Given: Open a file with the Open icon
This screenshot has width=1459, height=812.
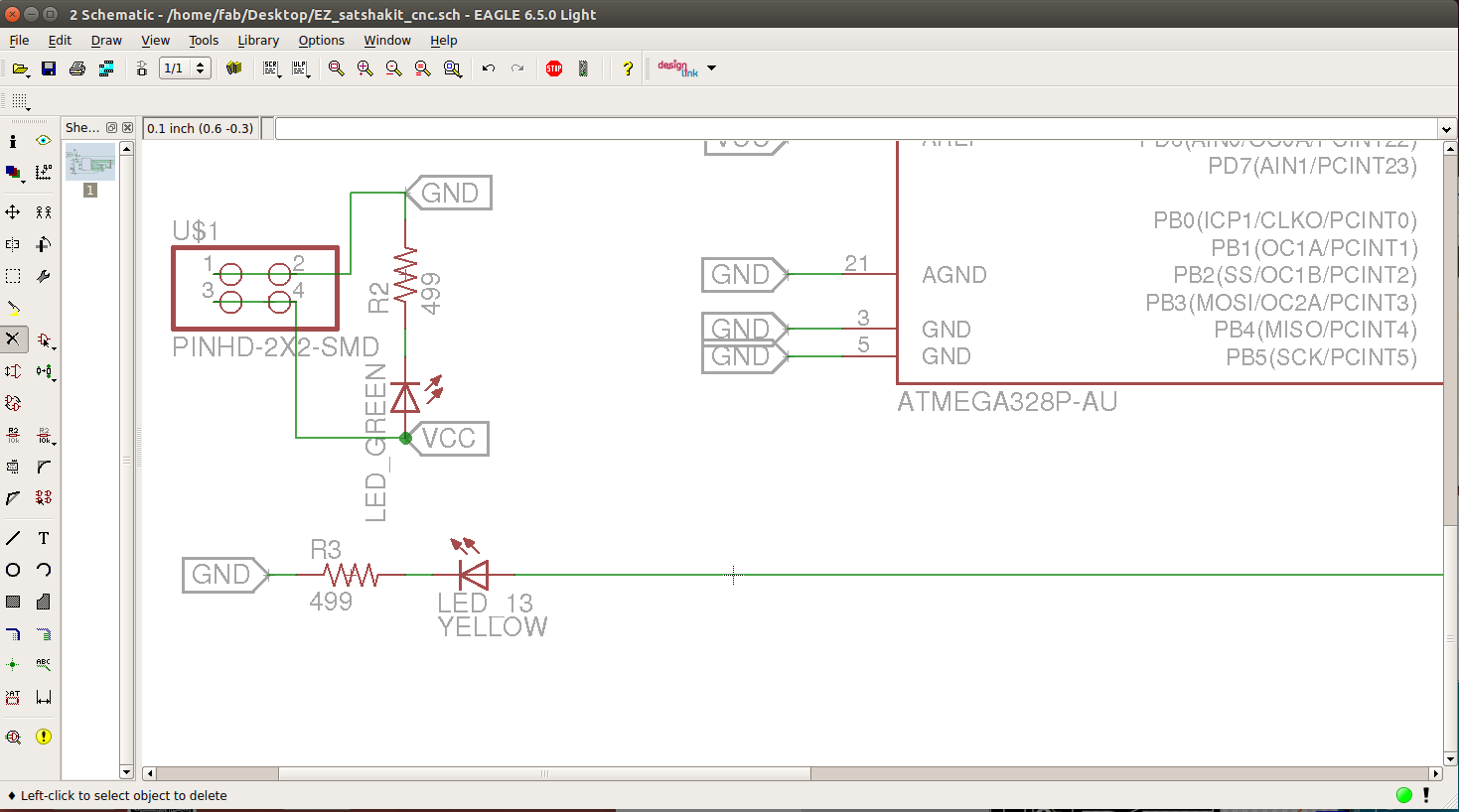Looking at the screenshot, I should coord(20,68).
